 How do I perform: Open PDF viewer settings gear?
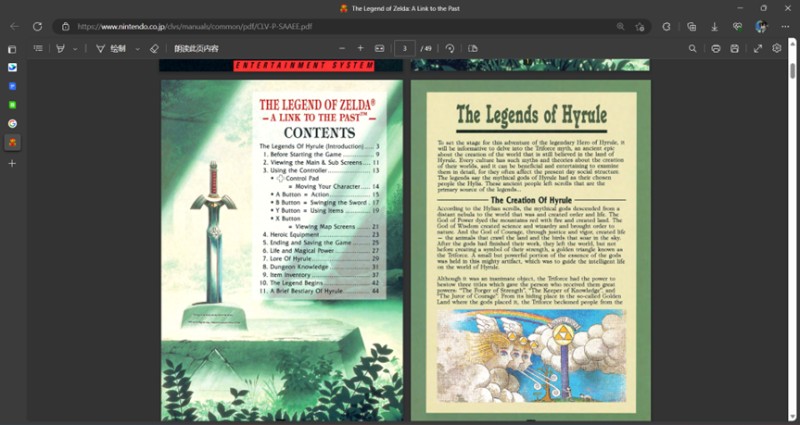click(777, 48)
